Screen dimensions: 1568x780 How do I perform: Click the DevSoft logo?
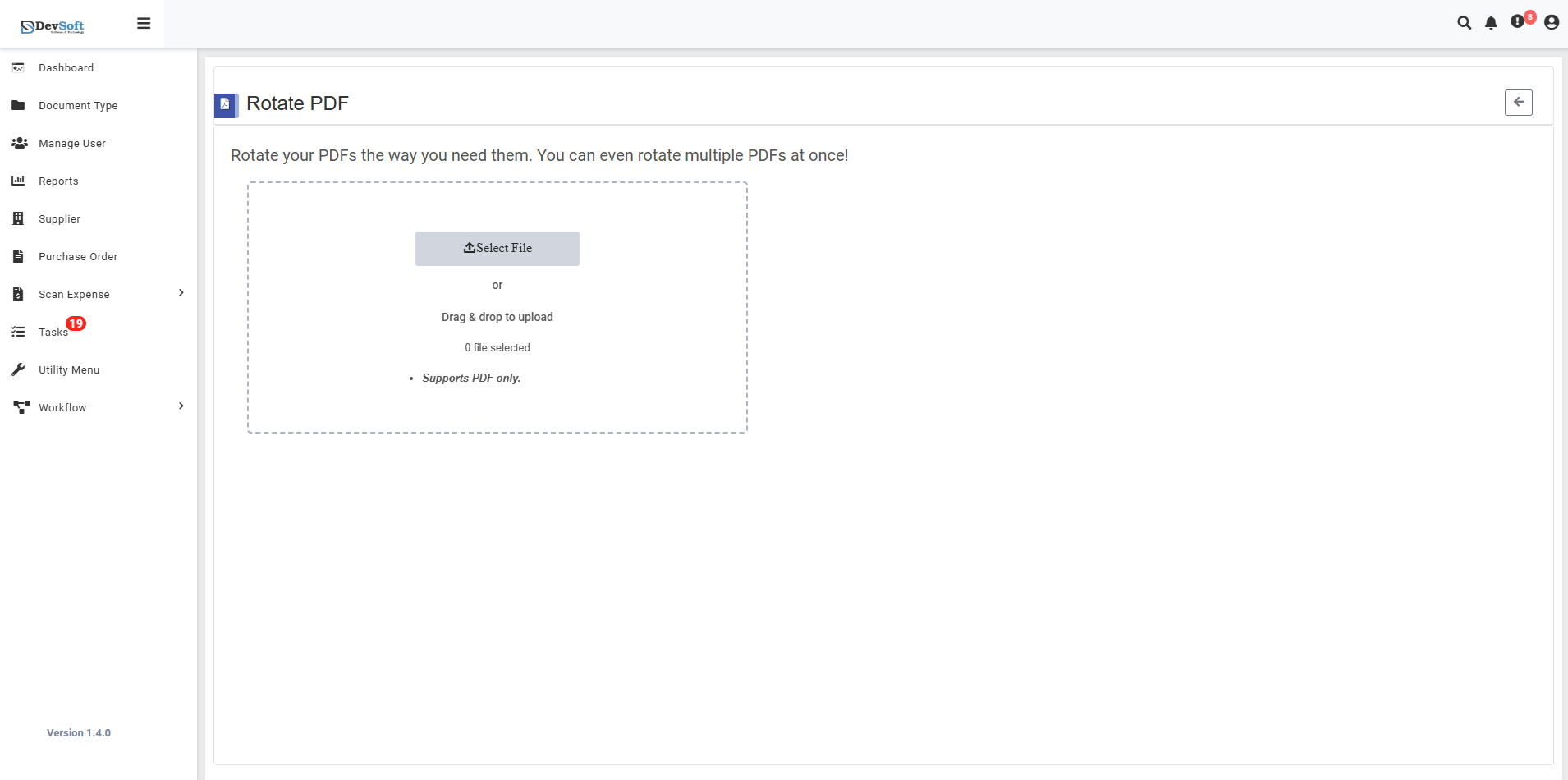[51, 25]
